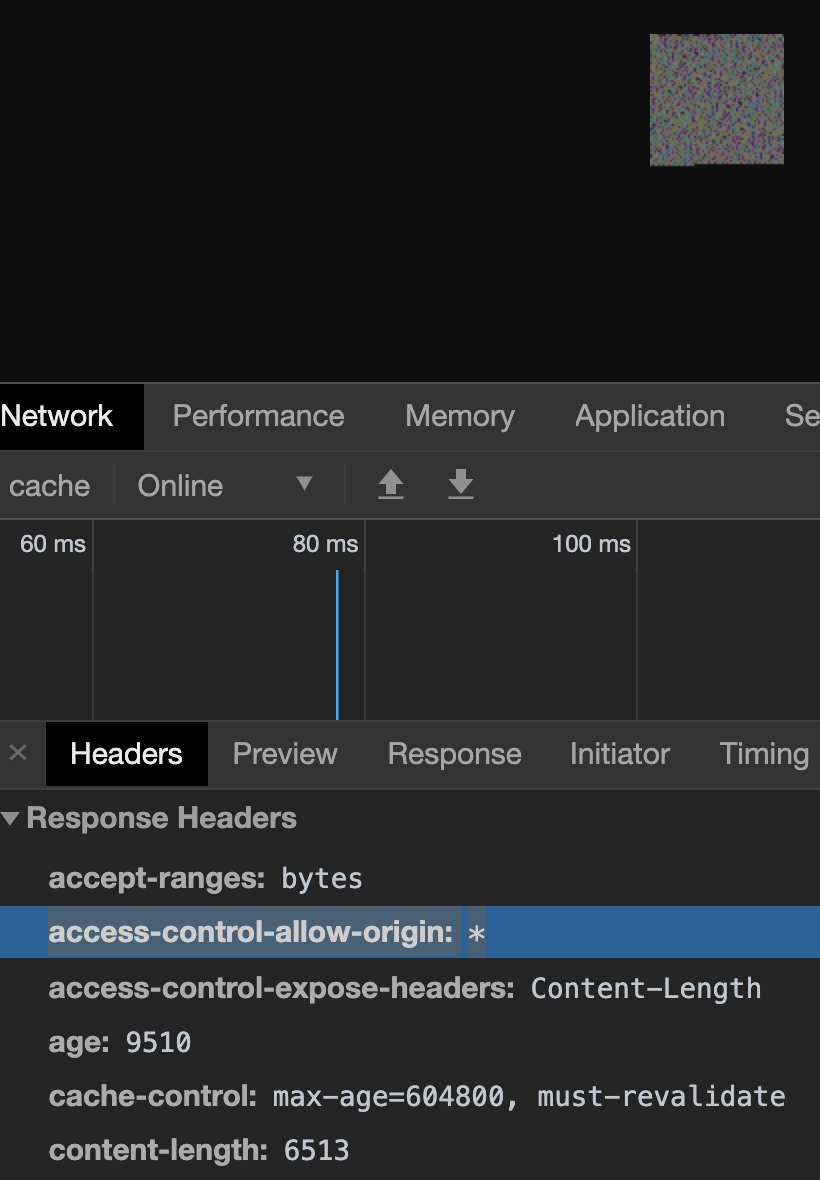Select the Application tab
The width and height of the screenshot is (820, 1180).
click(649, 416)
